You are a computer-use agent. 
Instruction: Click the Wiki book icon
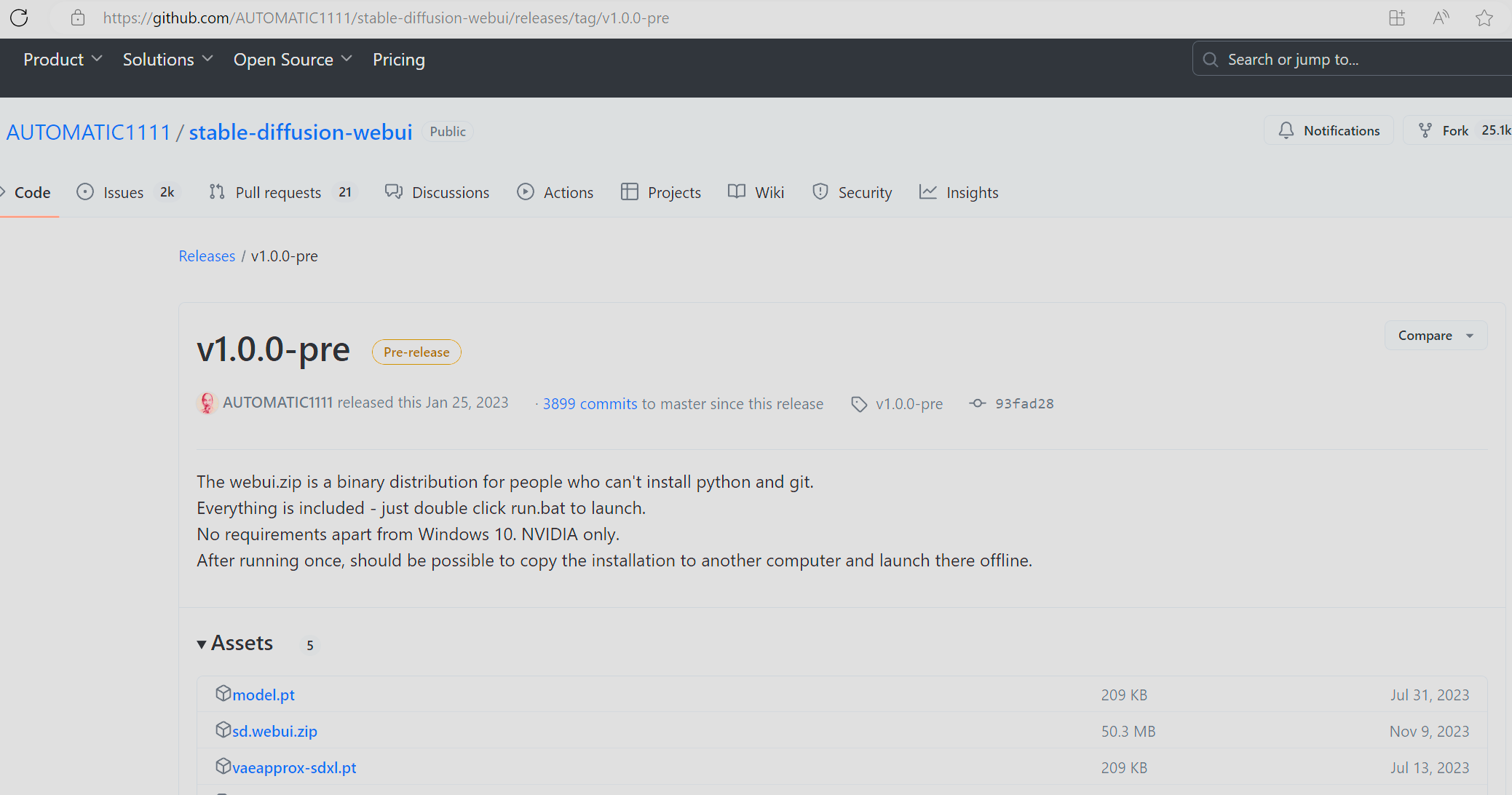[737, 191]
